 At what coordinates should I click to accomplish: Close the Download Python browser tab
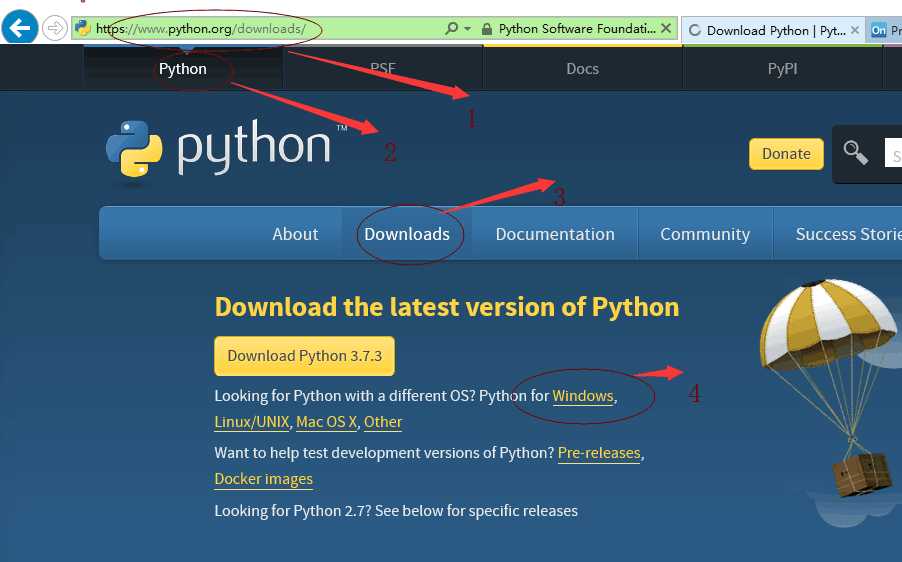coord(855,30)
